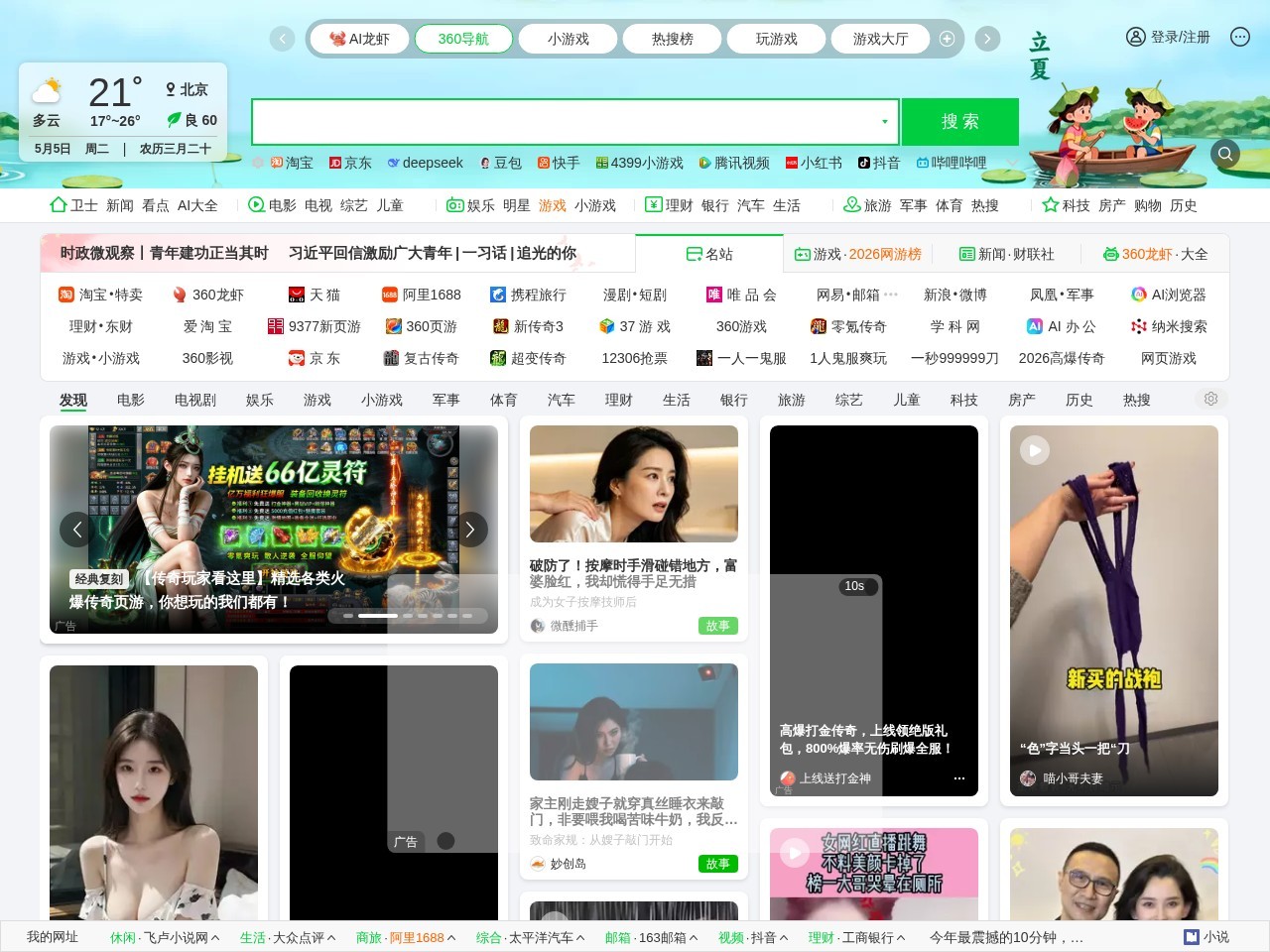Open the 淘宝·特卖 site link

100,295
